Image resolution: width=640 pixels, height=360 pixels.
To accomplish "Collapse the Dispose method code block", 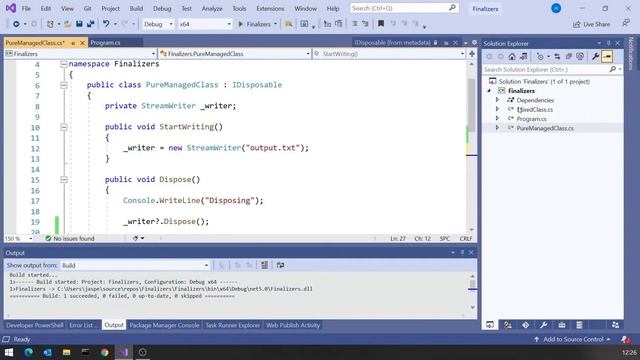I will pos(64,180).
